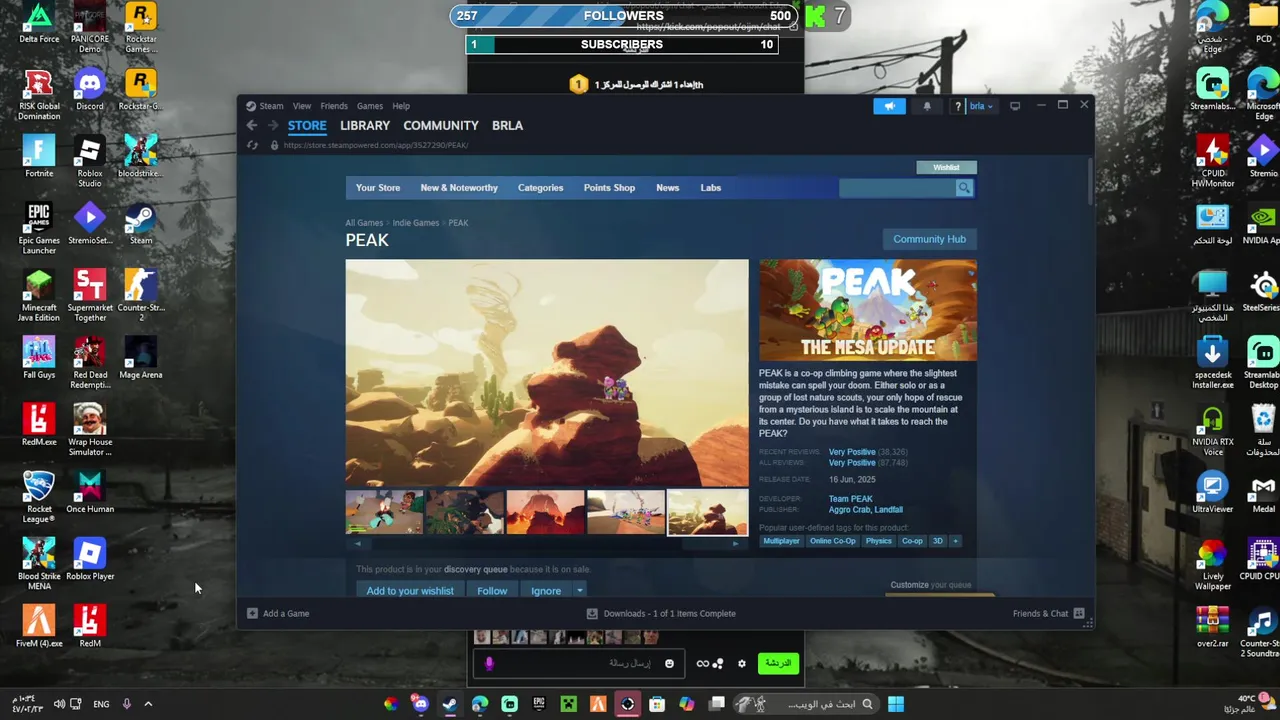Open the Your Store menu
Image resolution: width=1280 pixels, height=720 pixels.
click(x=378, y=188)
